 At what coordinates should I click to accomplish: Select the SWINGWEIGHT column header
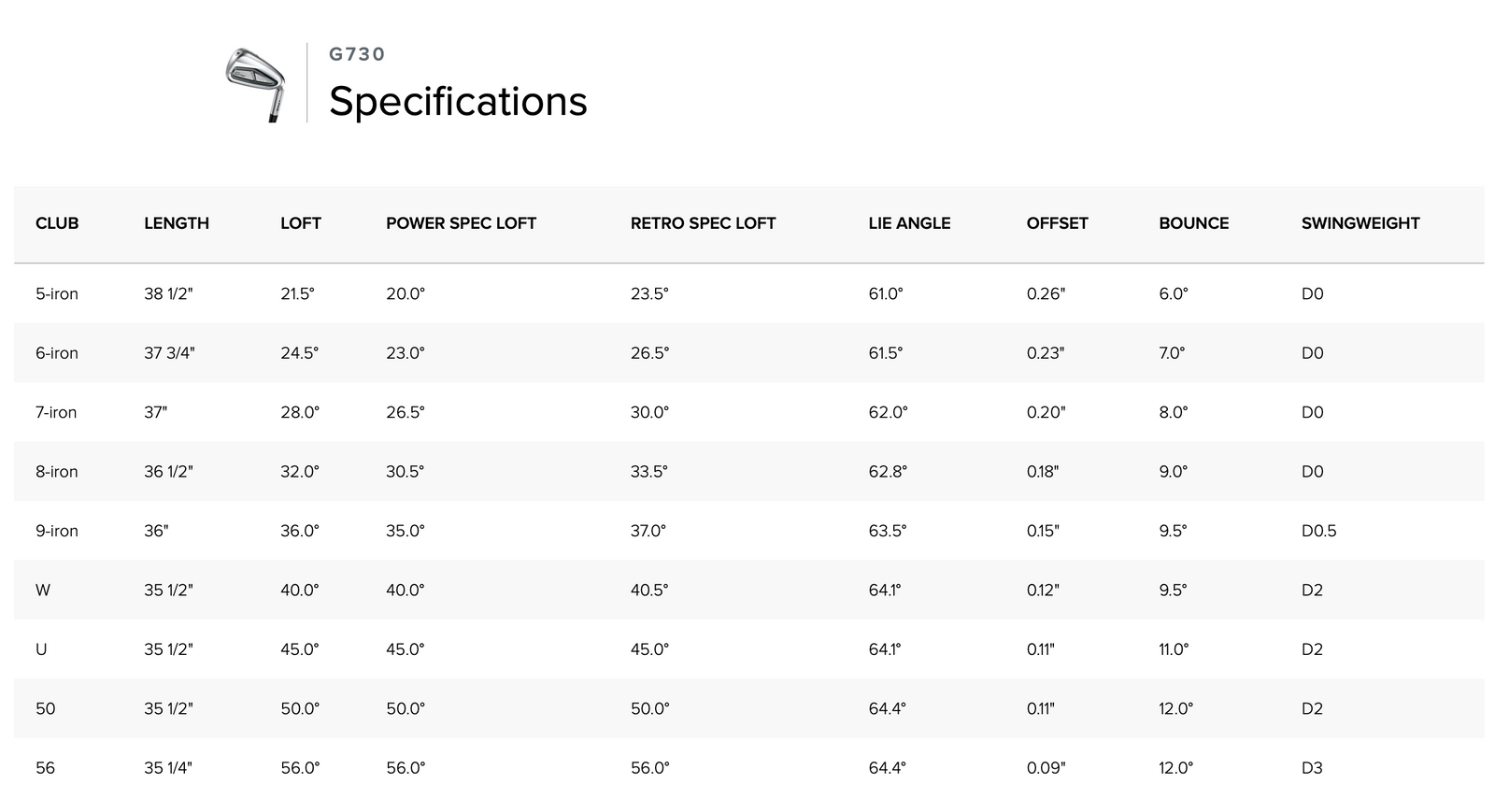click(x=1360, y=223)
